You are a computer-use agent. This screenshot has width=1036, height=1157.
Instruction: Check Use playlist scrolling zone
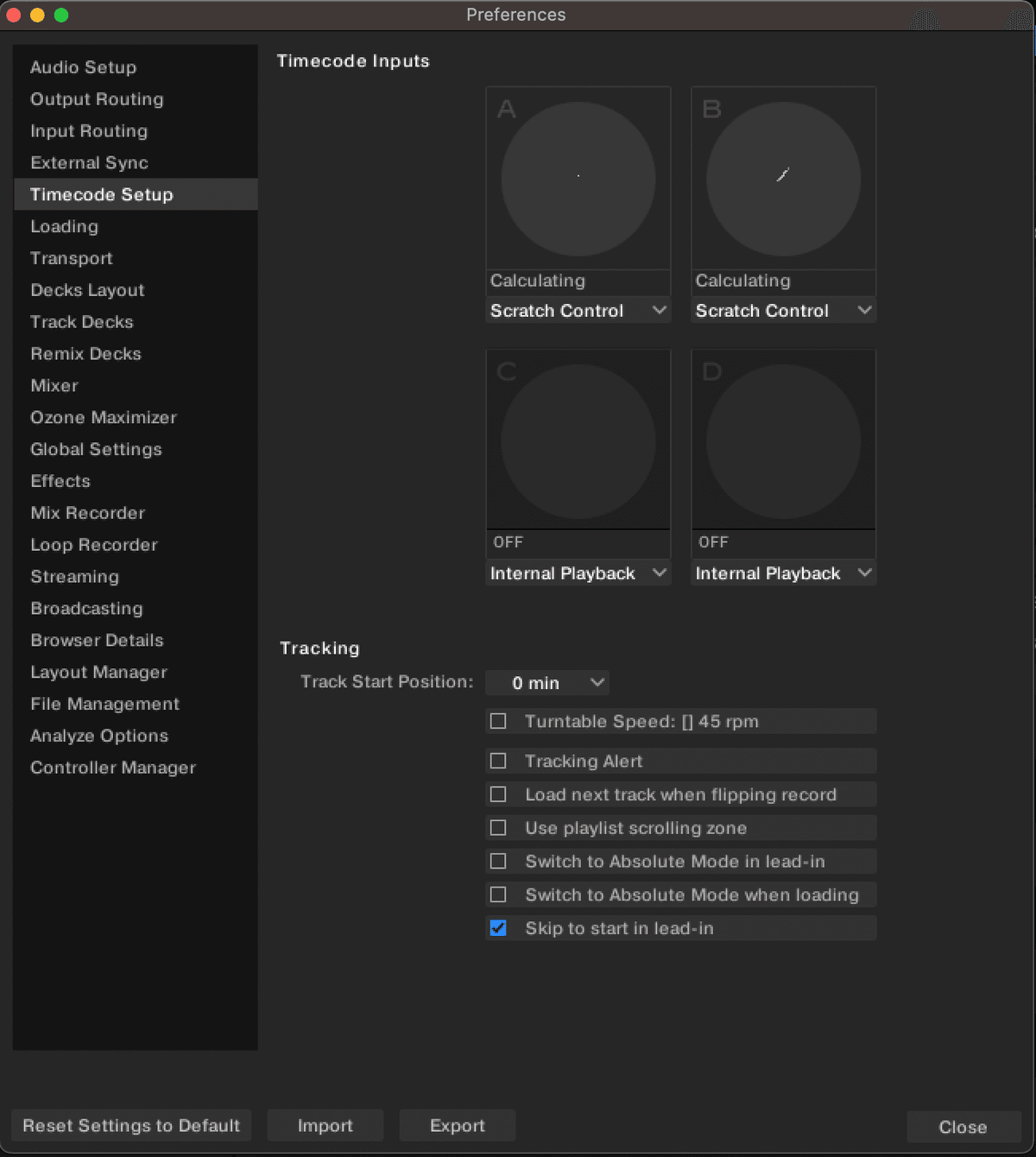pyautogui.click(x=498, y=827)
